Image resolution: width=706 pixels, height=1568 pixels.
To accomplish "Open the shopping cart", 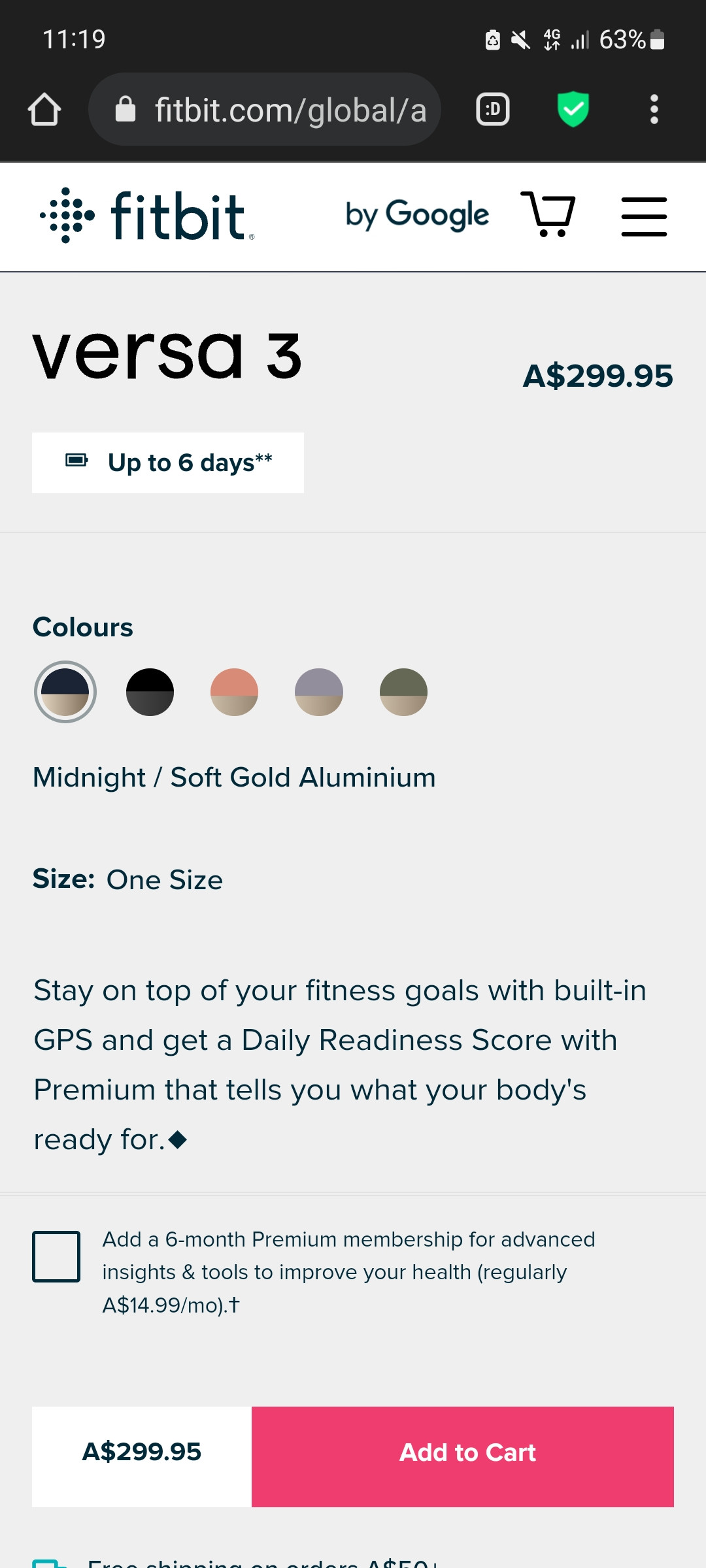I will (548, 214).
